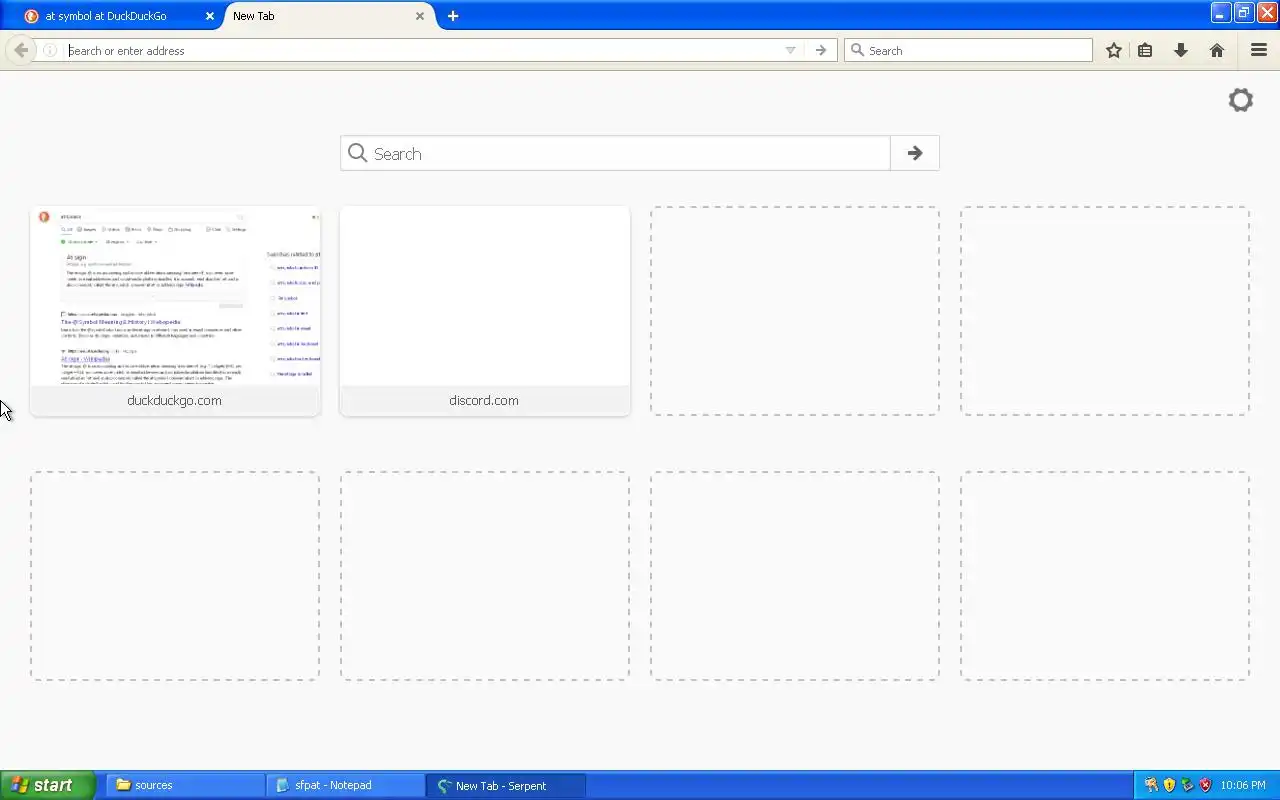Screen dimensions: 1280x800
Task: Open a new tab with plus button
Action: pos(453,16)
